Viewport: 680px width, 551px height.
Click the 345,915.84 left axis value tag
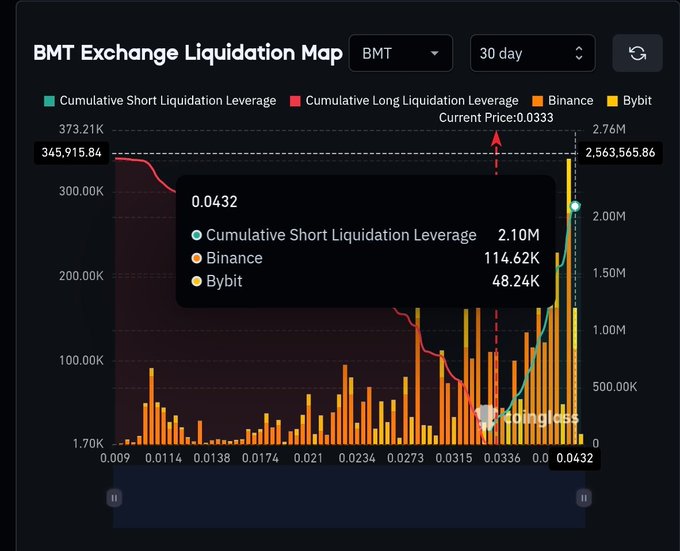tap(72, 153)
